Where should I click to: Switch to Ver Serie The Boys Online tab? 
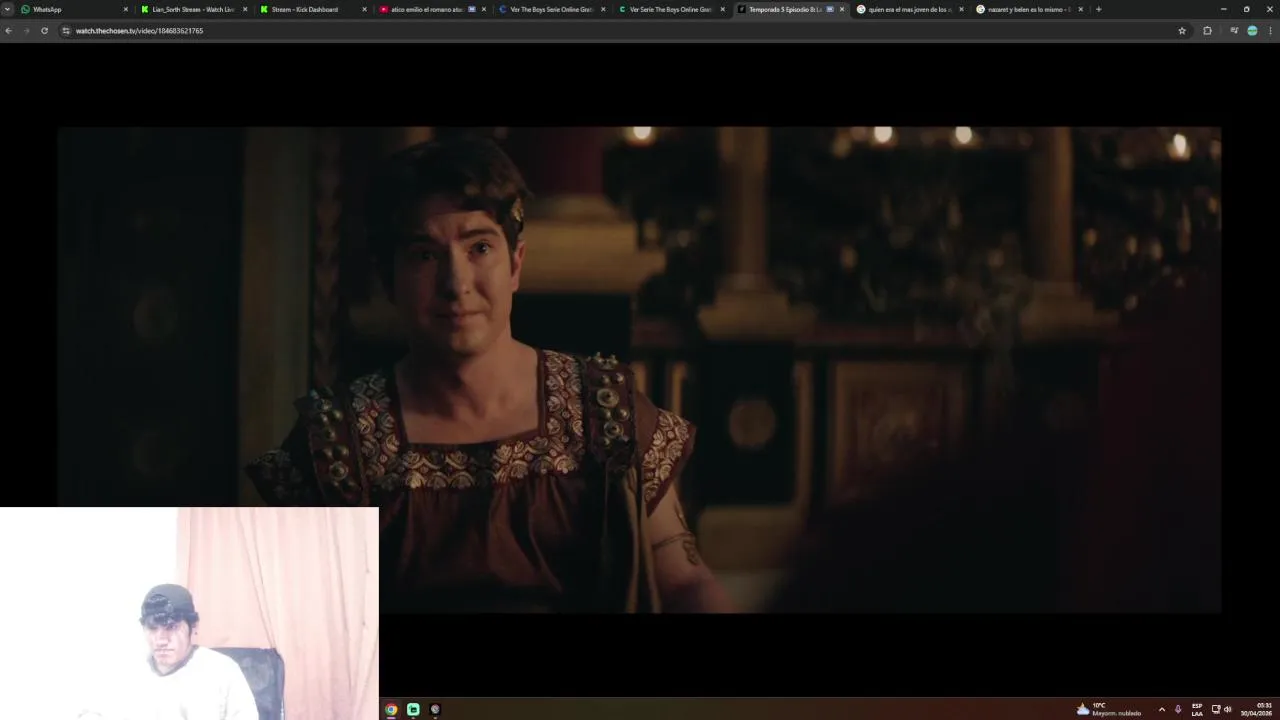(x=670, y=9)
